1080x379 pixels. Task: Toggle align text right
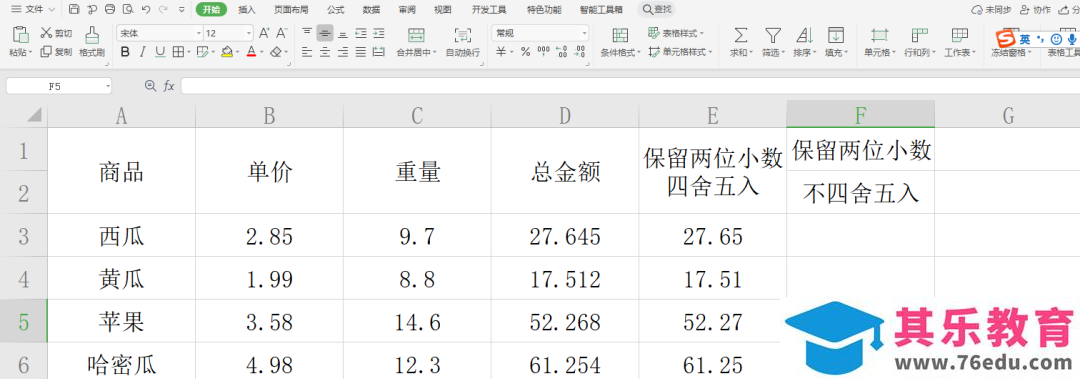[x=342, y=52]
